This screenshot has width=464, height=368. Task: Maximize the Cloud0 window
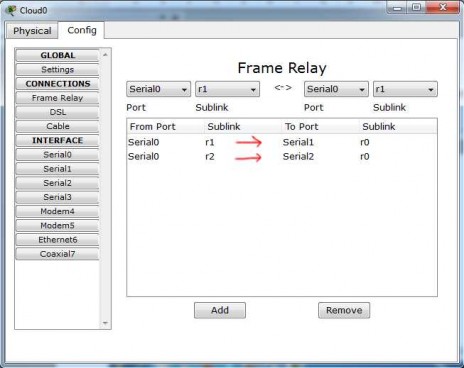click(x=416, y=7)
